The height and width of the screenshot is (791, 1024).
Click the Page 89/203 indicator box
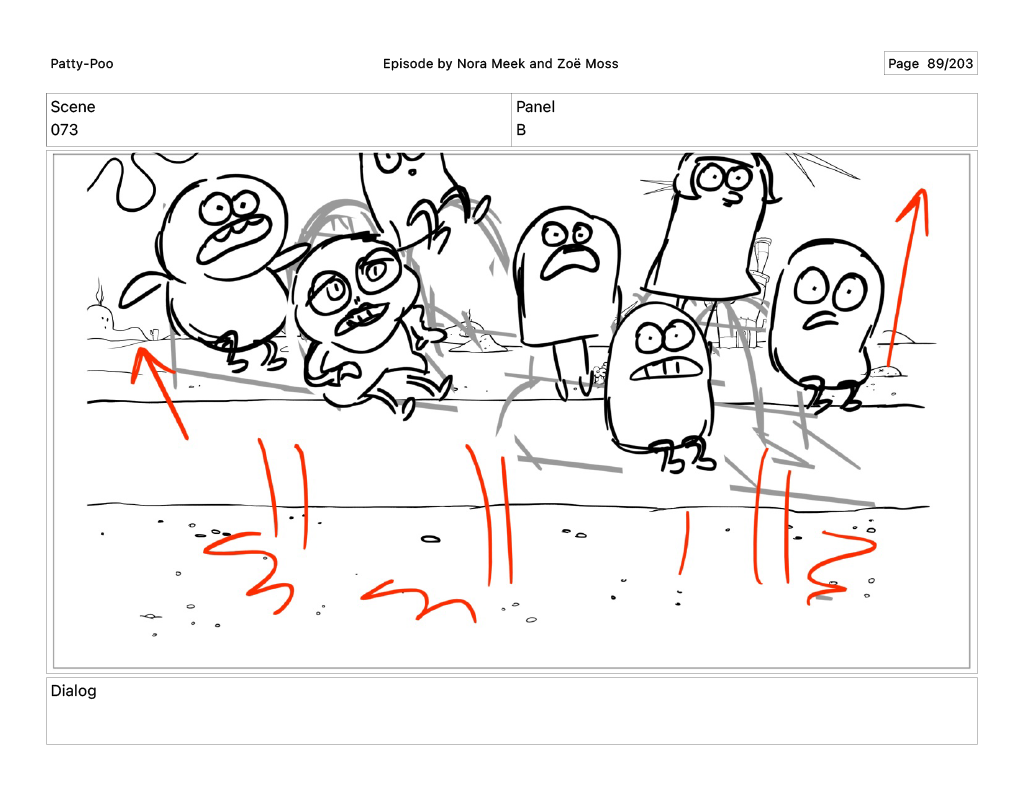pos(929,64)
